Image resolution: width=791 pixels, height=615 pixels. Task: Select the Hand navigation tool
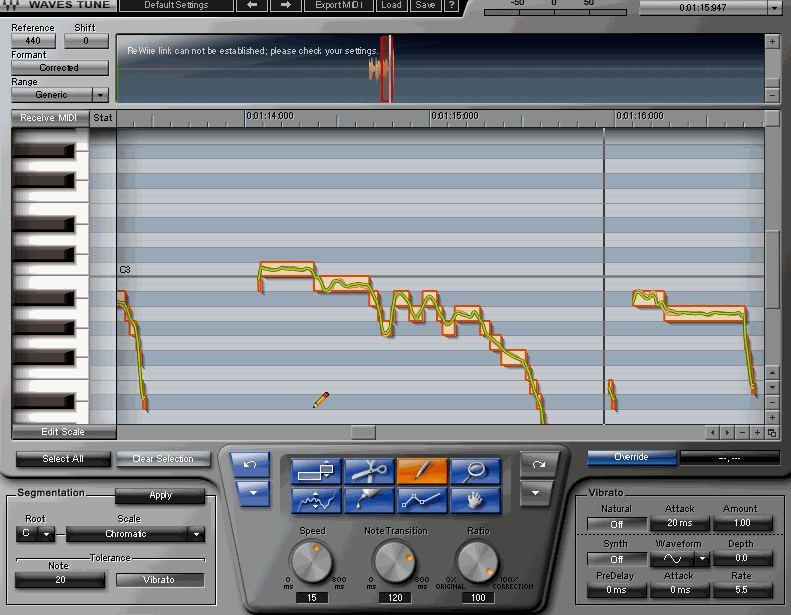point(475,500)
